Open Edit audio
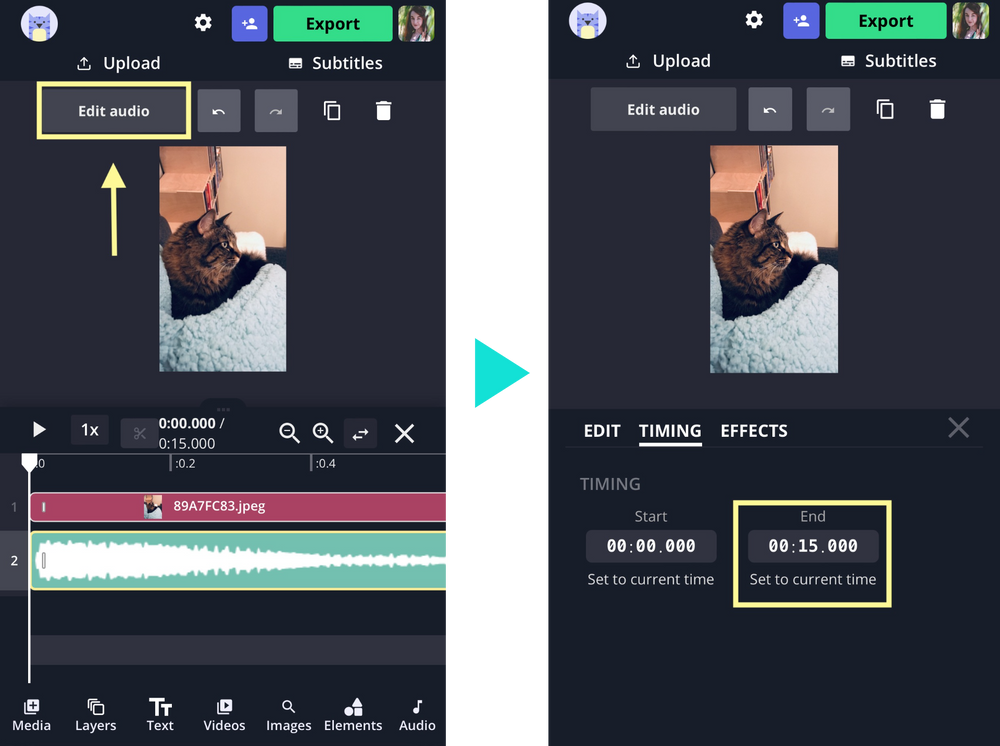 click(x=113, y=110)
